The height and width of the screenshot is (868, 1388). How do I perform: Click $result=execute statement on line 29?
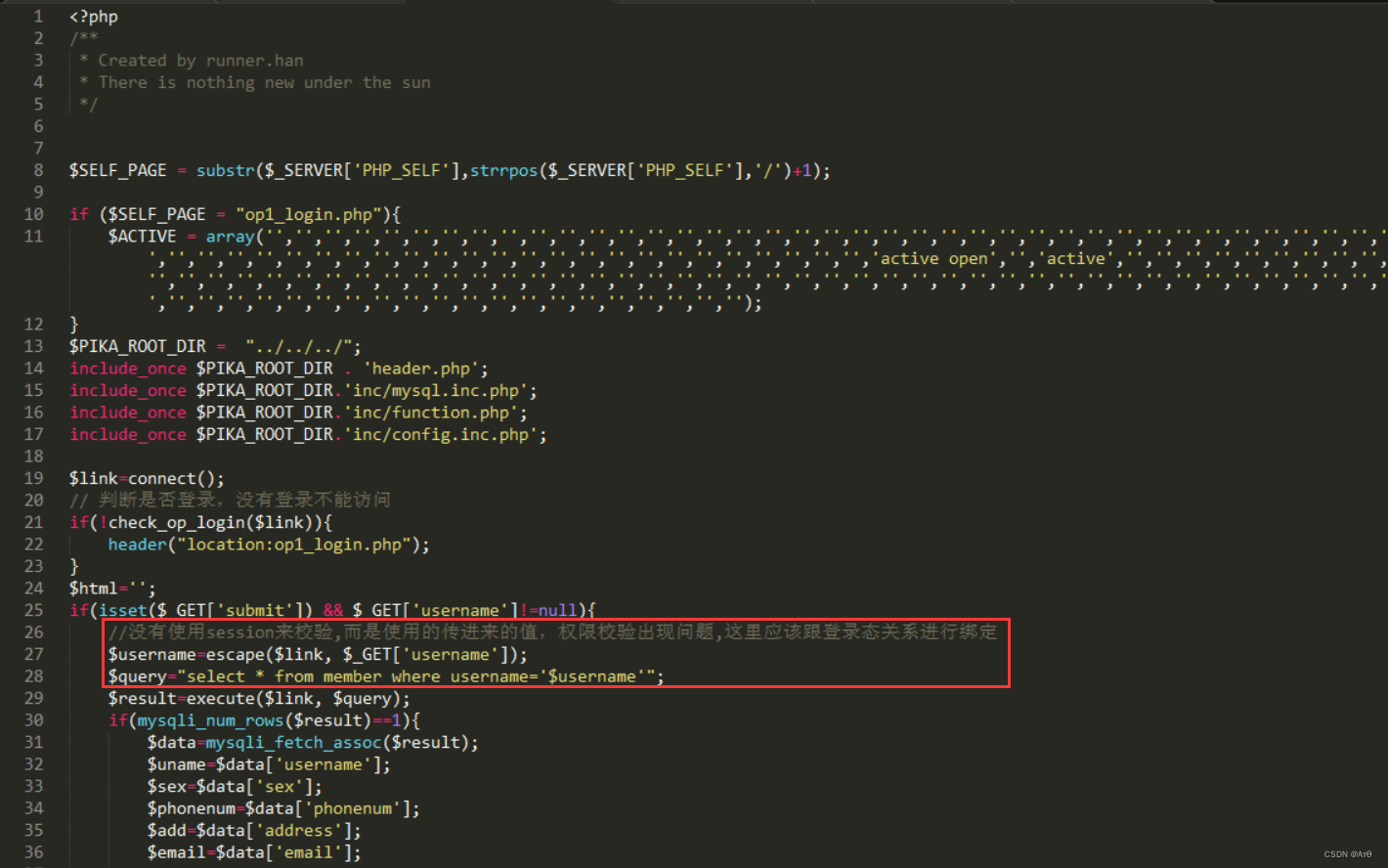pos(259,698)
